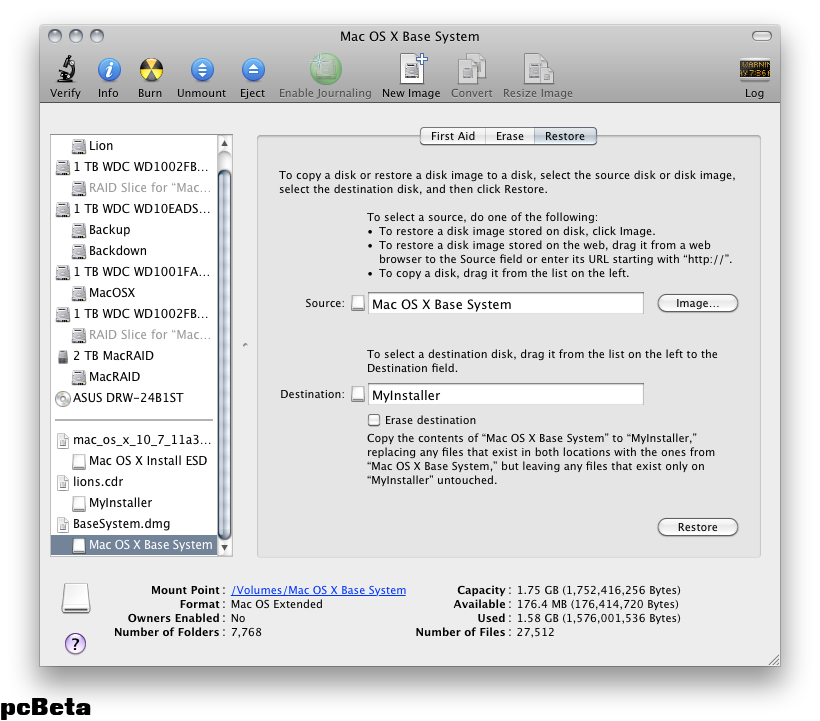Click the Restore button
Viewport: 820px width, 721px height.
coord(698,527)
